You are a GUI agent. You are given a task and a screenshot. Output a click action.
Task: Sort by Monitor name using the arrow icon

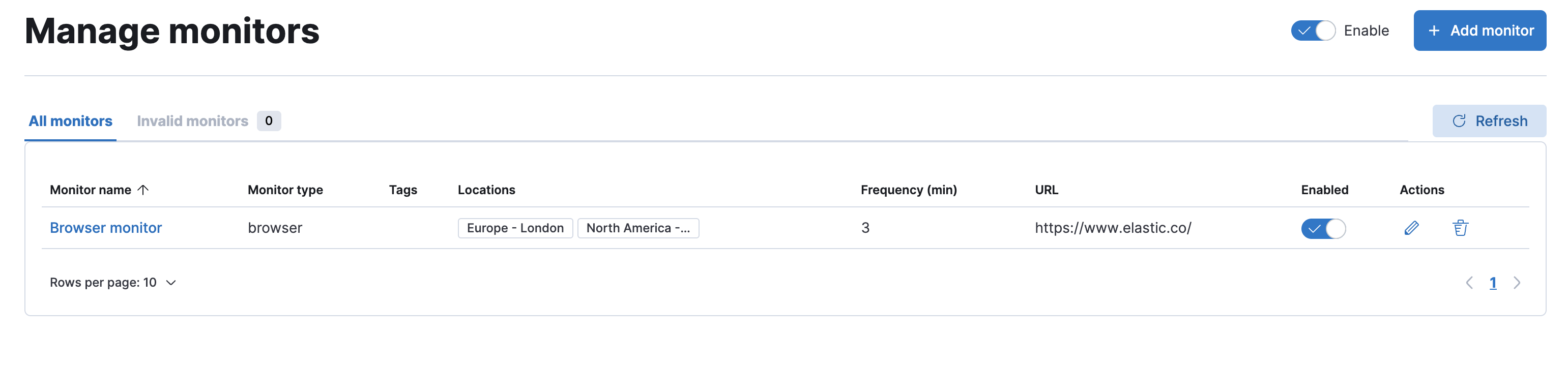[143, 190]
